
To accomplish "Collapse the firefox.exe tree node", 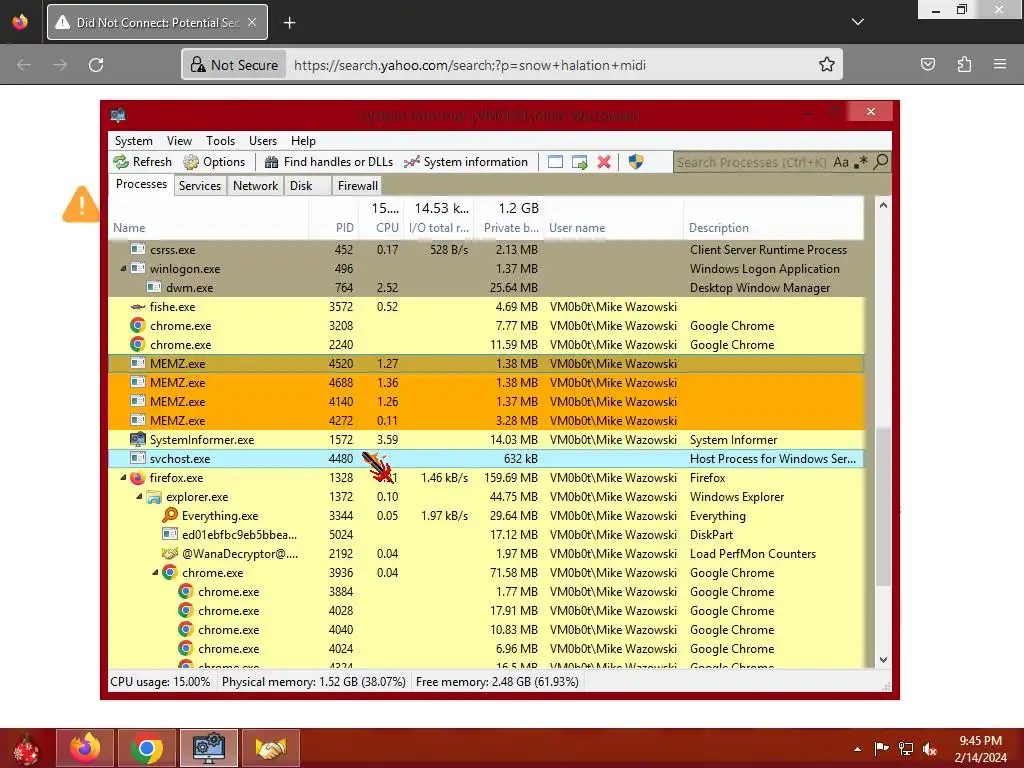I will coord(123,478).
